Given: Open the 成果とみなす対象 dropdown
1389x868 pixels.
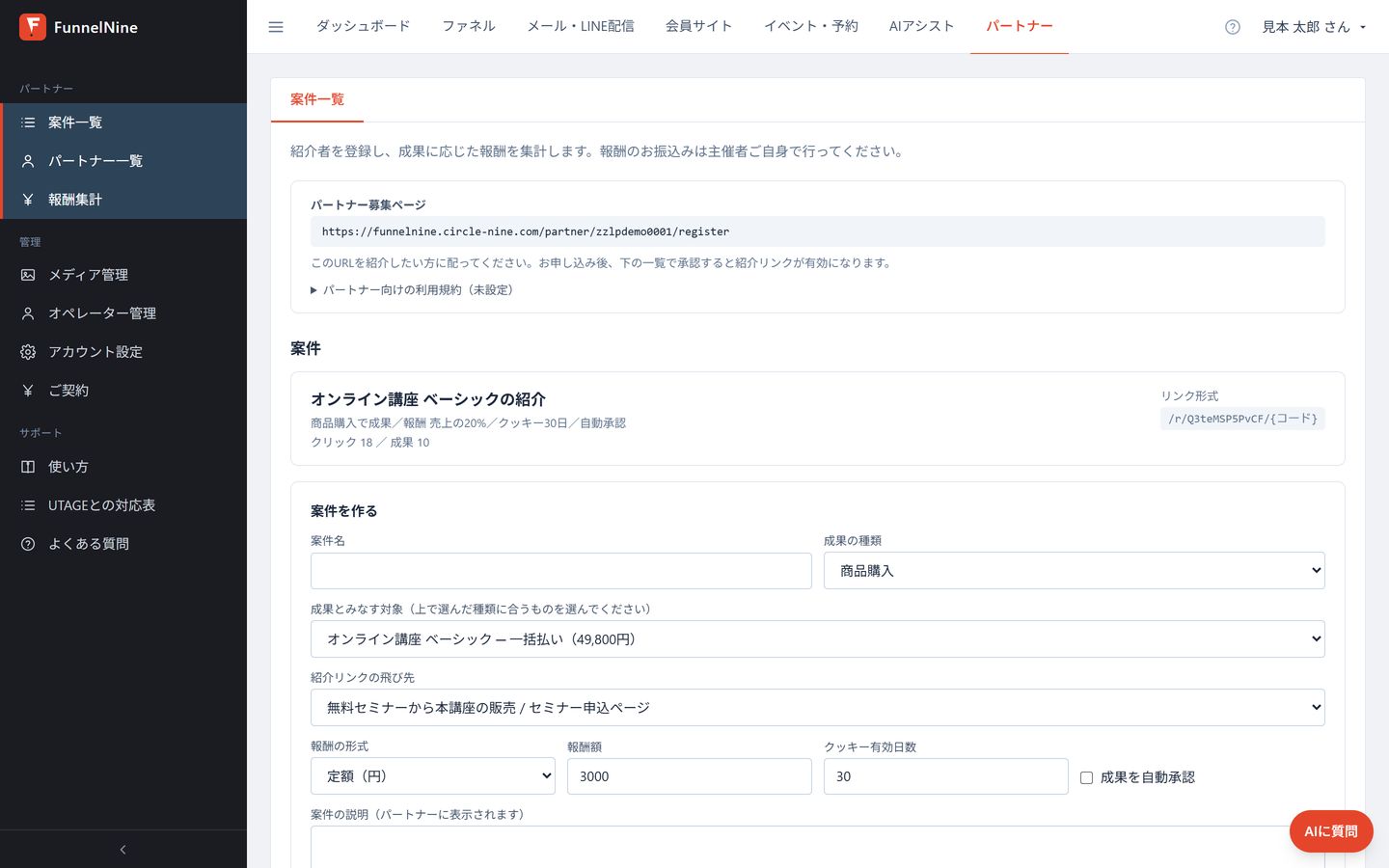Looking at the screenshot, I should coord(817,639).
